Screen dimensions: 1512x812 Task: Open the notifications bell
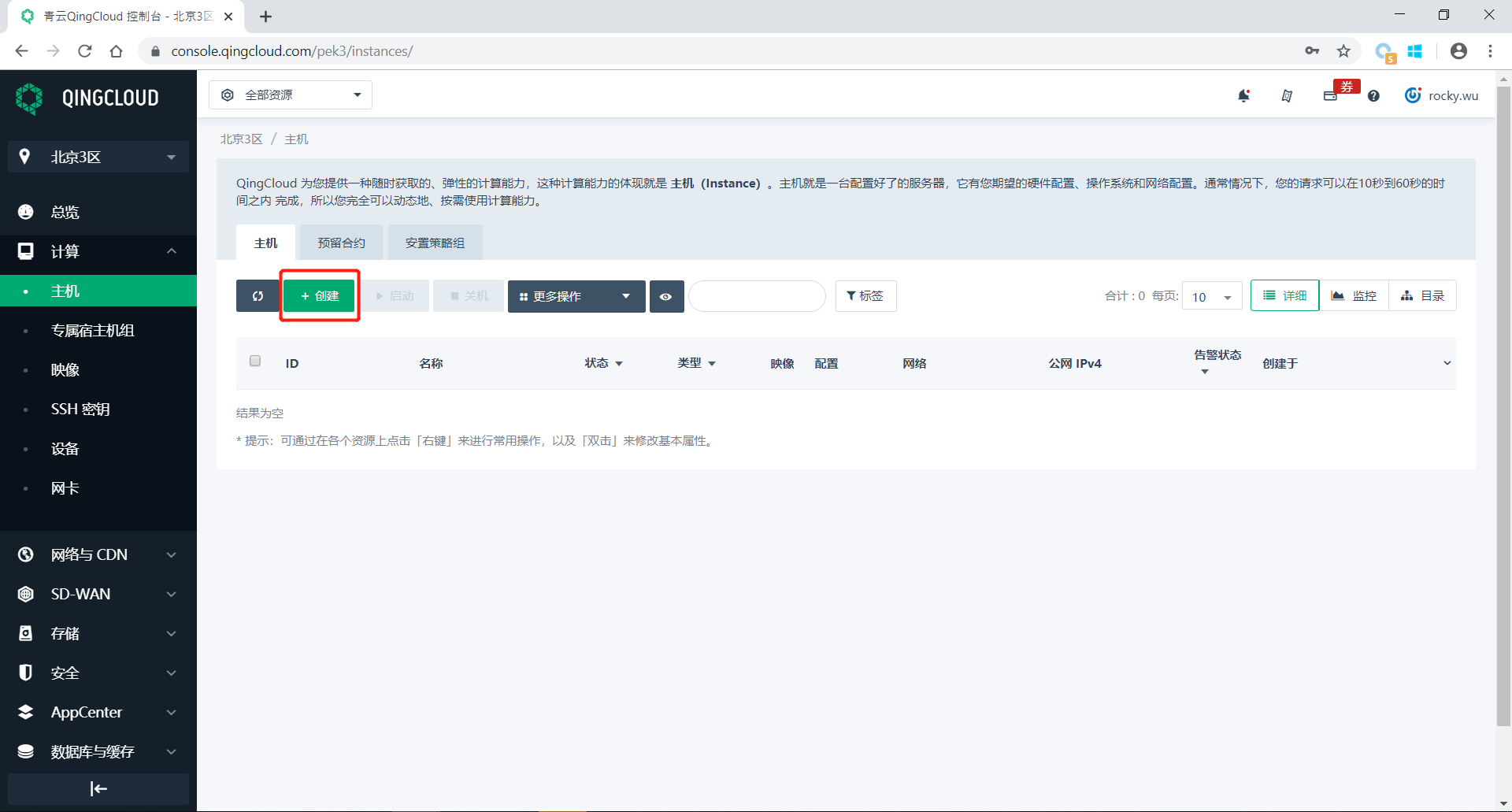click(x=1243, y=95)
